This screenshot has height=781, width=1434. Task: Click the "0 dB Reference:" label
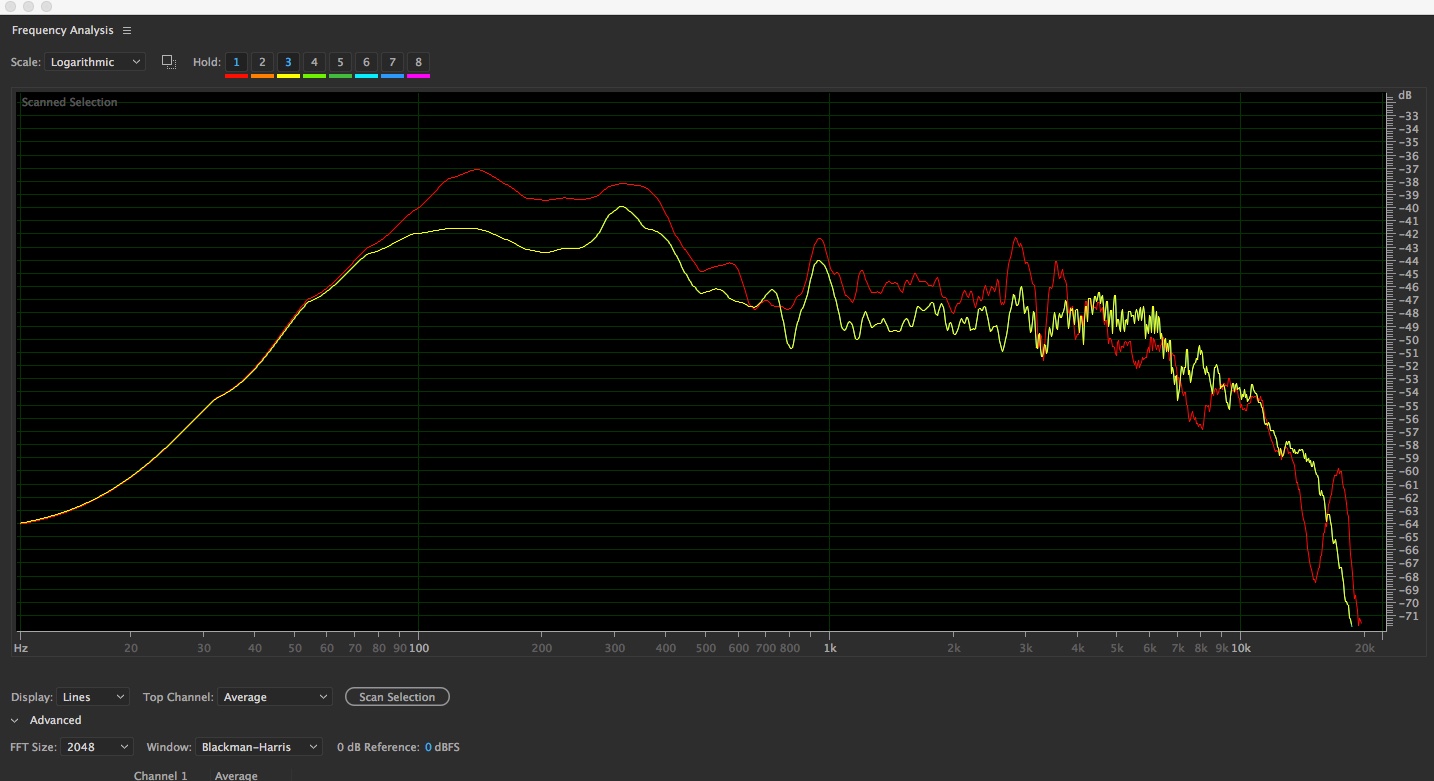378,747
